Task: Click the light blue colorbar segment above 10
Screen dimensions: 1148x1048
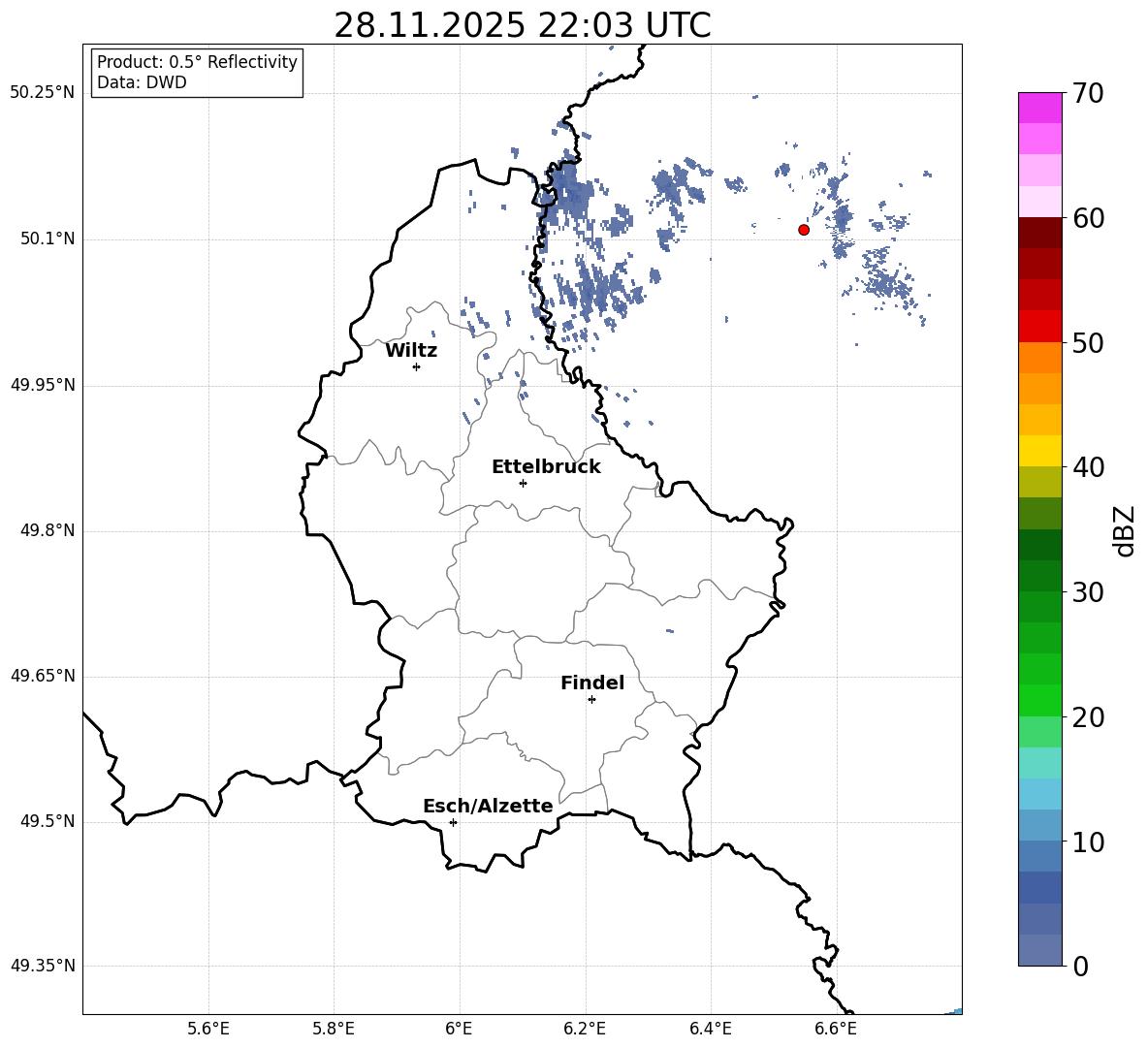Action: click(x=1039, y=826)
